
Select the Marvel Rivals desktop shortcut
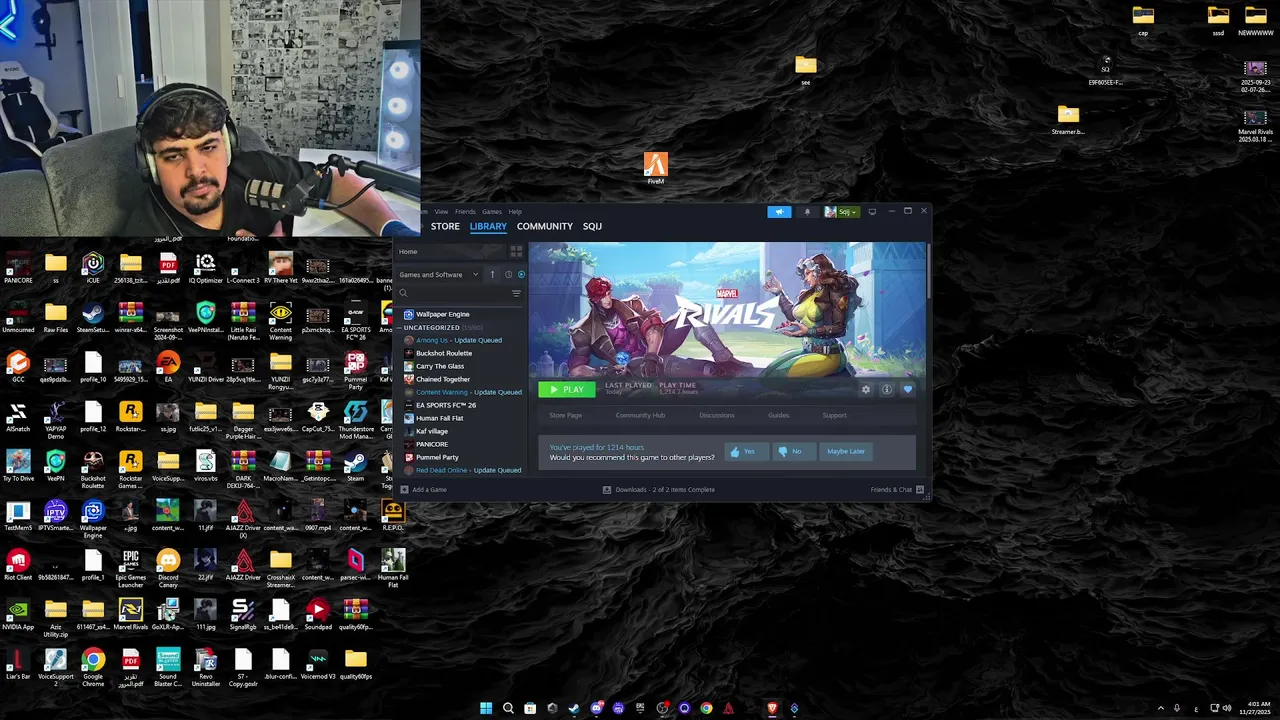(131, 615)
